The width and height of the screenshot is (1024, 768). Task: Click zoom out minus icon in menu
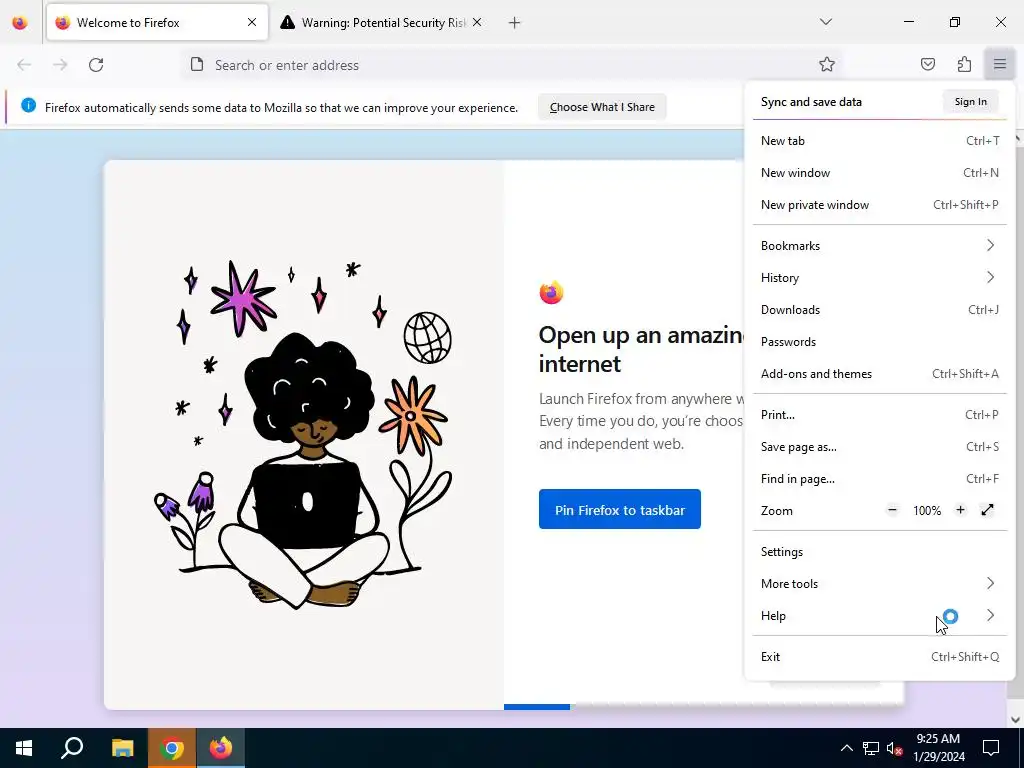pos(892,510)
